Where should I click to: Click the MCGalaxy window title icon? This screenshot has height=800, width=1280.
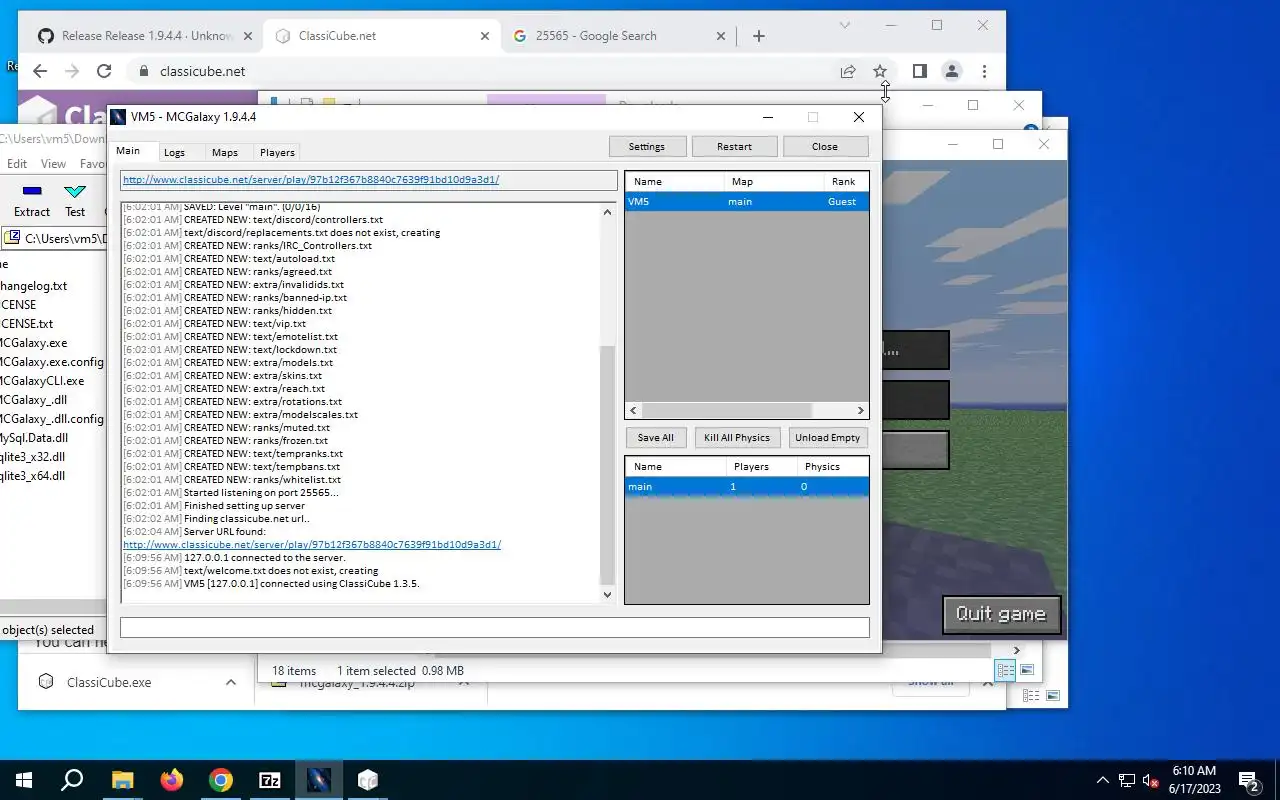pyautogui.click(x=119, y=117)
